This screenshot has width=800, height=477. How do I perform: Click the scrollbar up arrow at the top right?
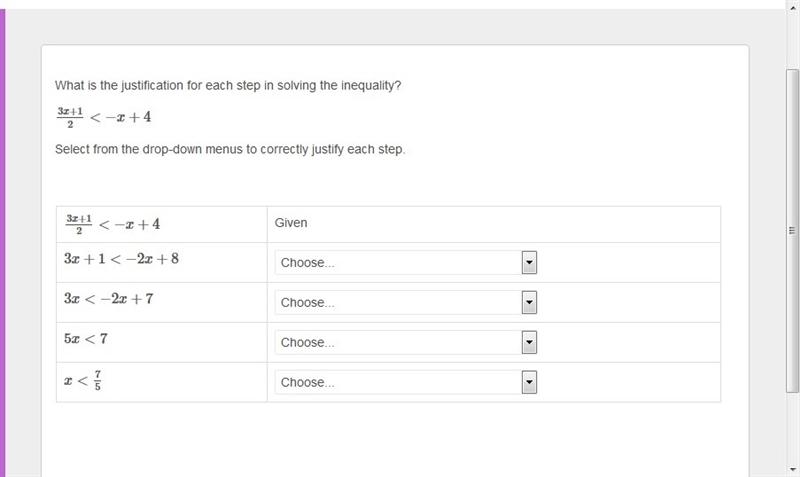(x=793, y=7)
